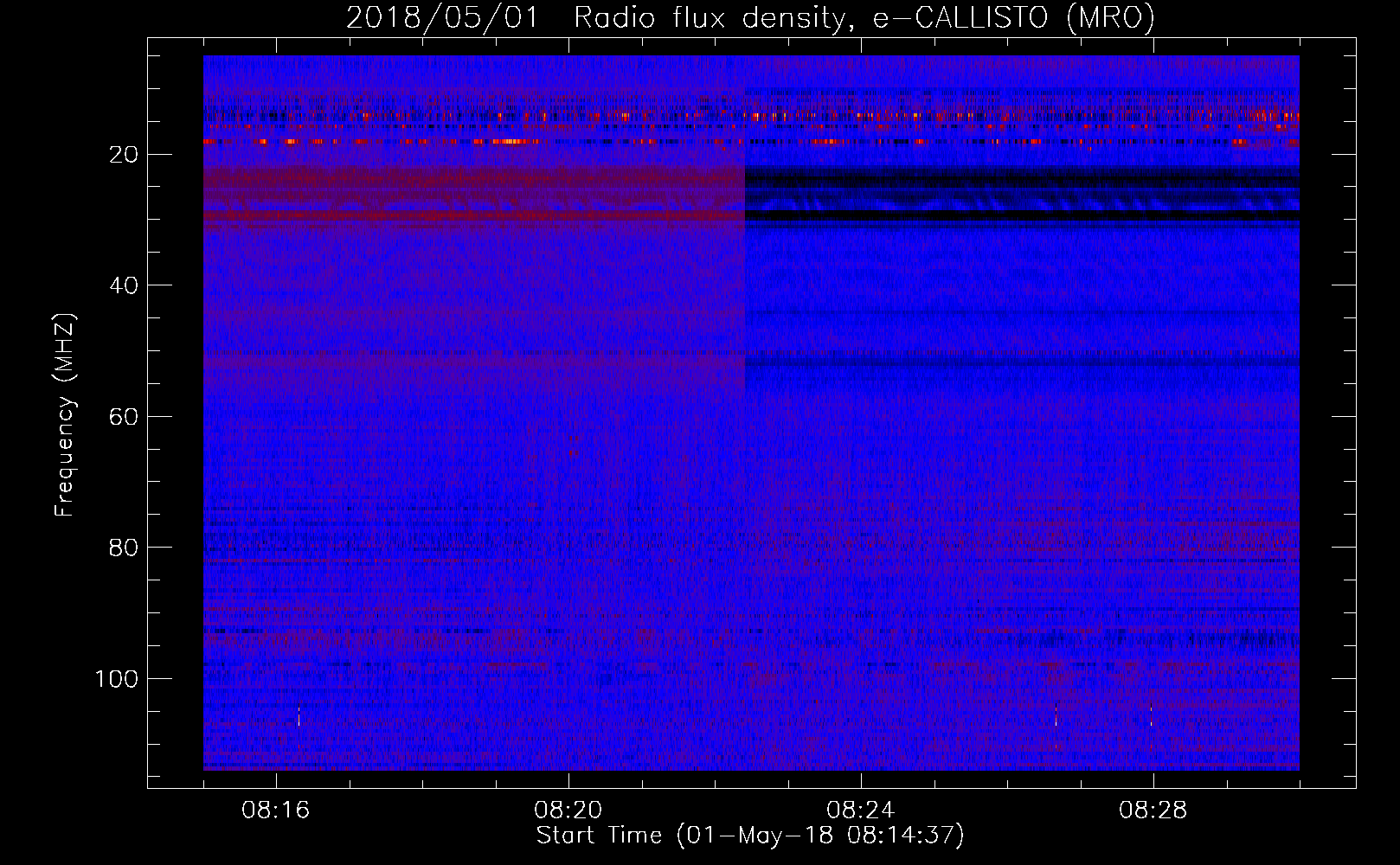Viewport: 1400px width, 865px height.
Task: Click the 'Start Time (01-May-18 08:14:37)' label
Action: pos(750,836)
